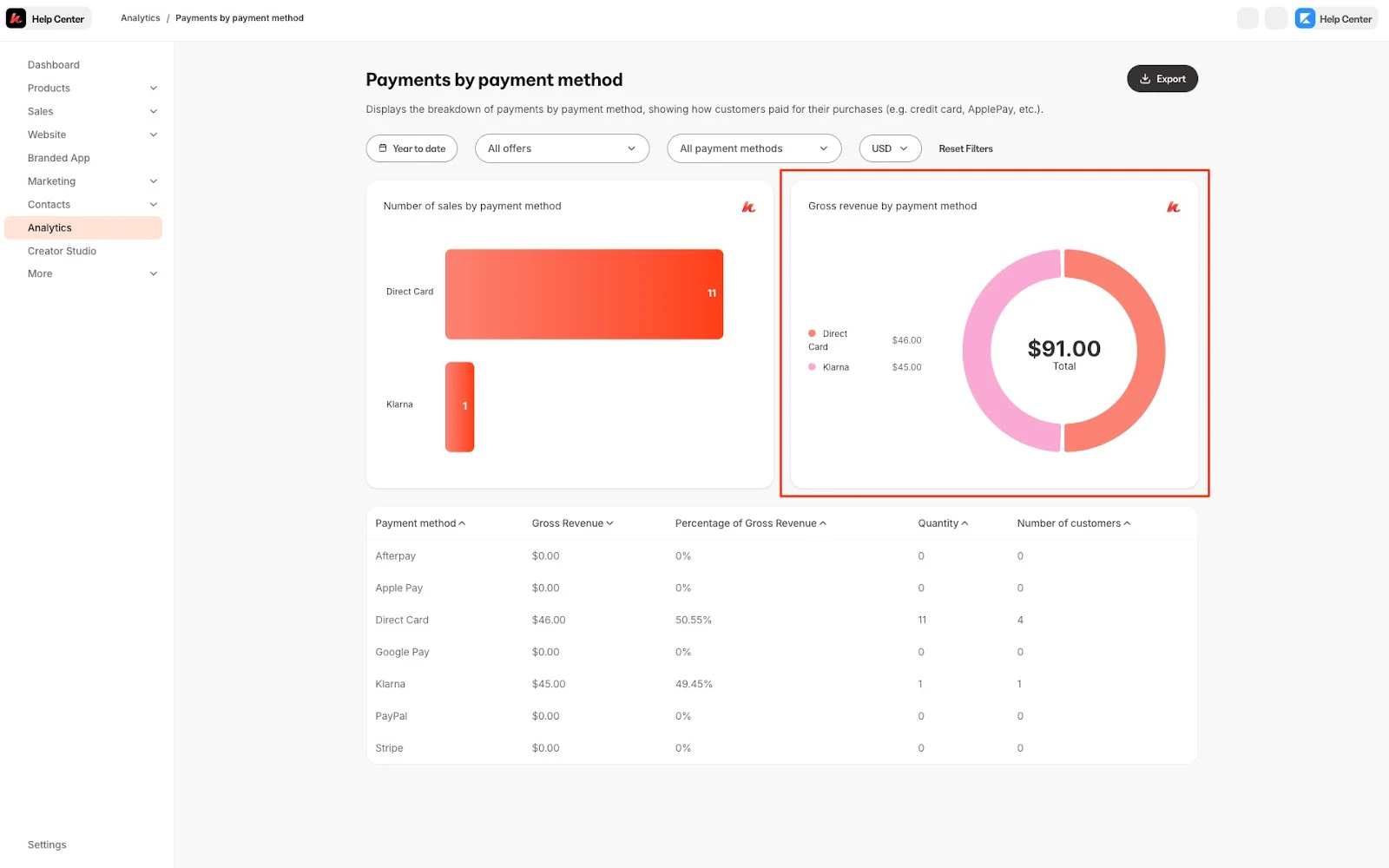Click the Kajabi logo in the top-left corner
This screenshot has width=1389, height=868.
point(15,17)
